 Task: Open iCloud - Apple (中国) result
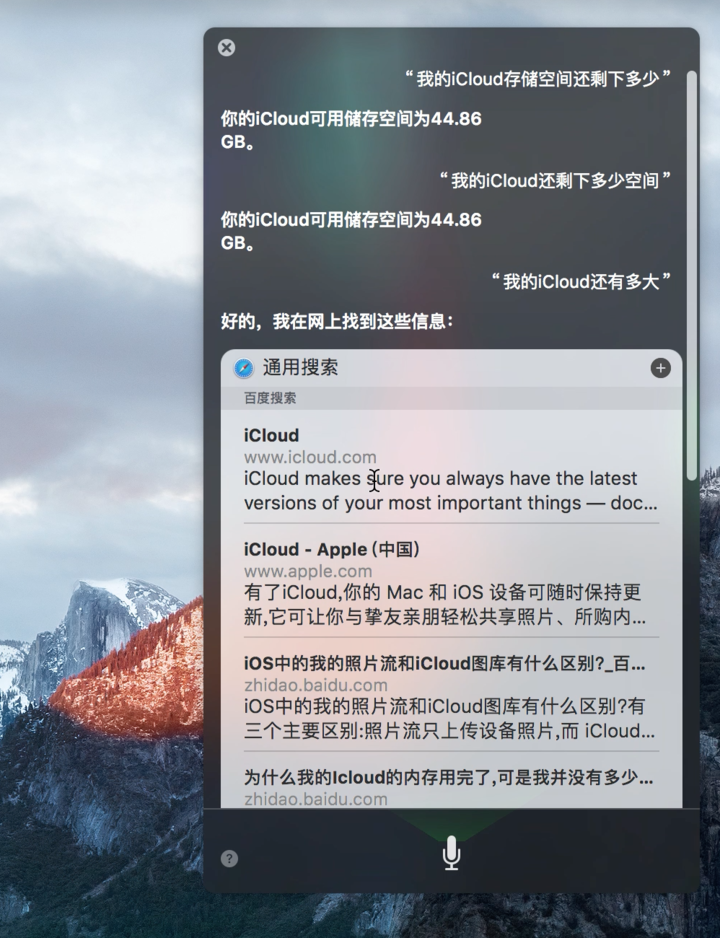(451, 583)
